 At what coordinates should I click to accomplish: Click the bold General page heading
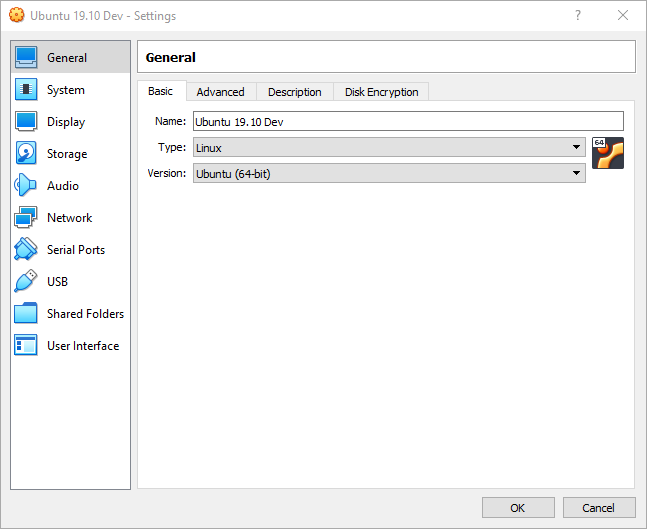click(170, 57)
